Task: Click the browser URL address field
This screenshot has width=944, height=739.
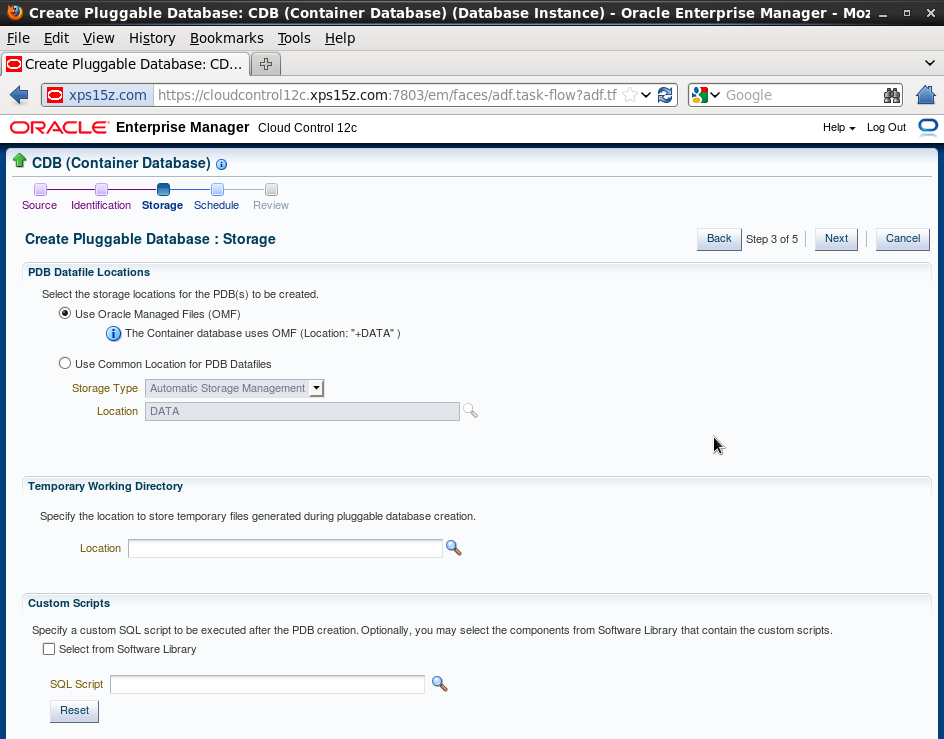Action: pos(387,95)
